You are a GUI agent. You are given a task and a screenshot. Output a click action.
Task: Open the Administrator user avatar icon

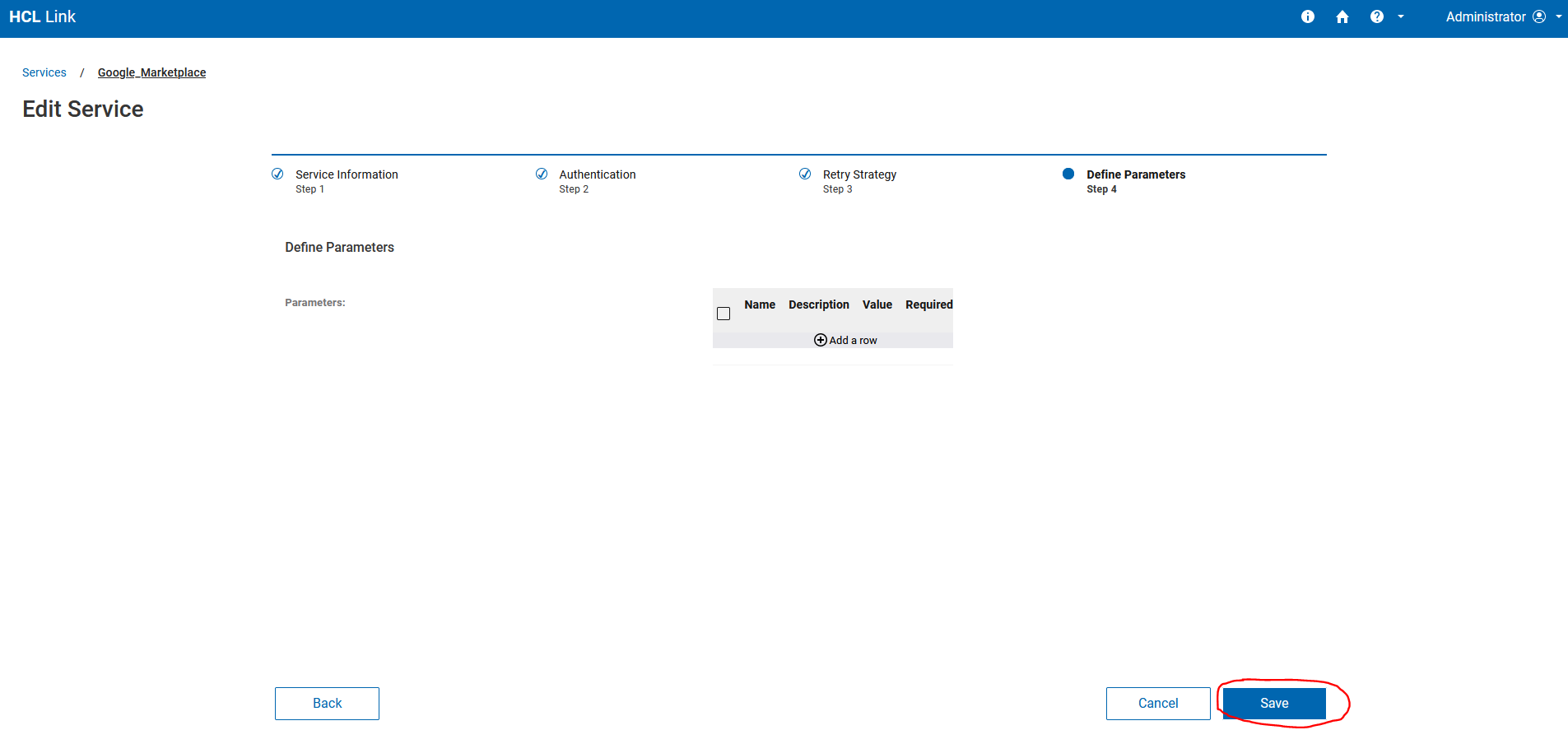(1539, 16)
